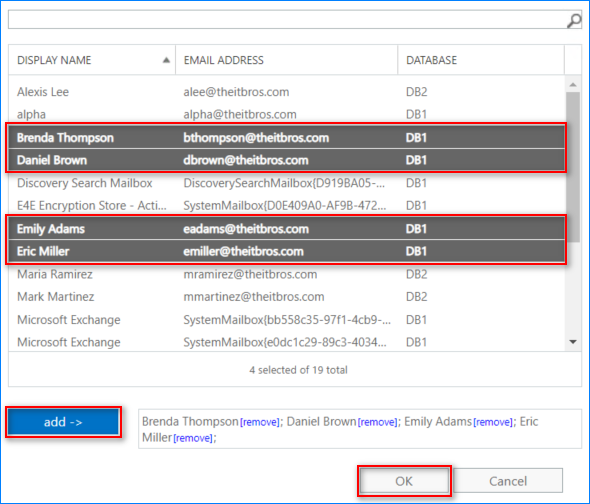Remove Eric Miller from the added list
This screenshot has width=590, height=504.
pos(193,438)
